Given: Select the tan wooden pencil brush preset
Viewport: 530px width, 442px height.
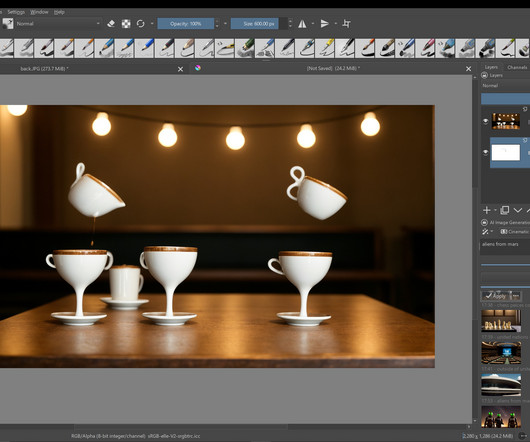Looking at the screenshot, I should coord(185,48).
